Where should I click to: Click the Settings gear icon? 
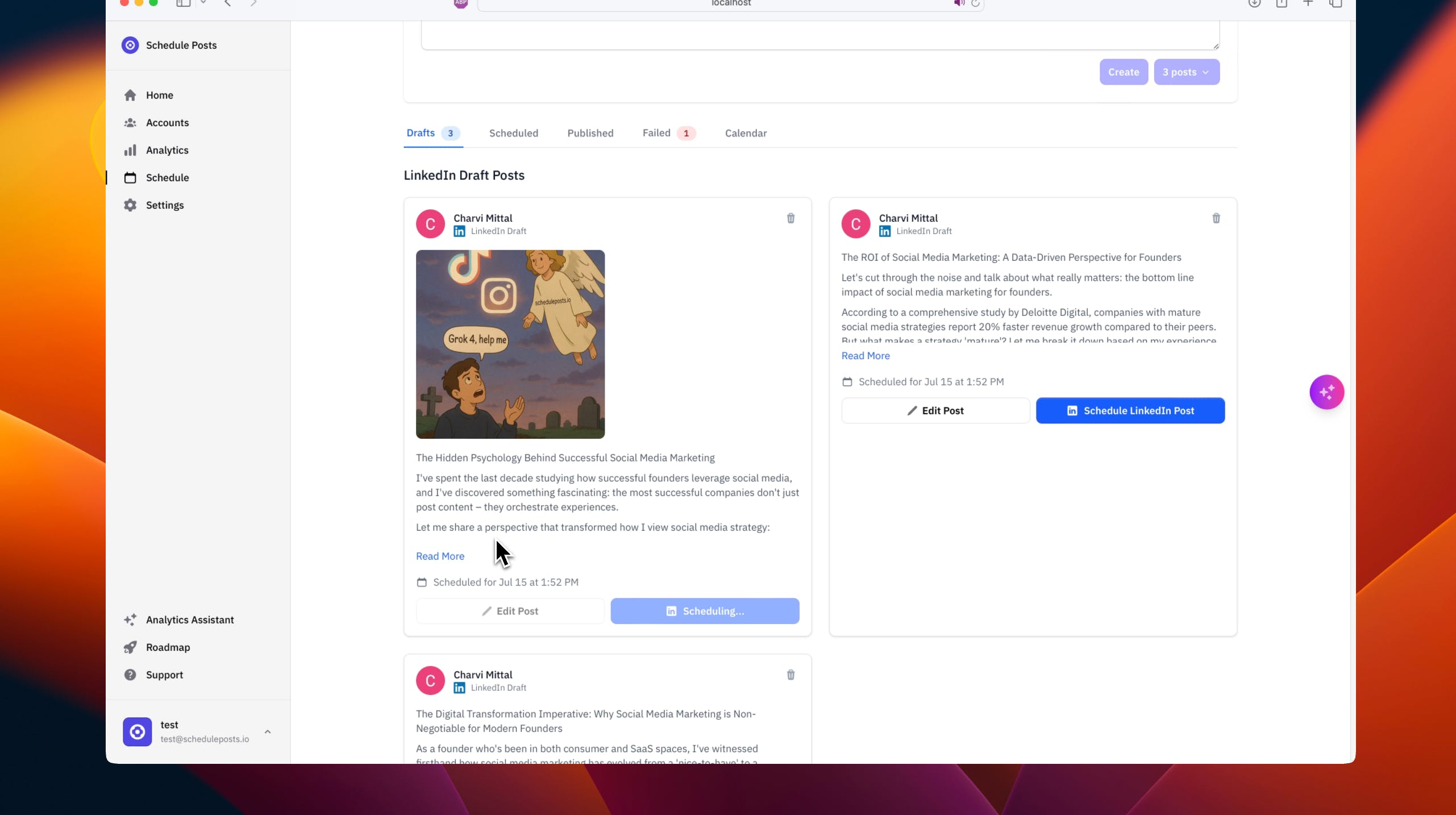click(130, 205)
